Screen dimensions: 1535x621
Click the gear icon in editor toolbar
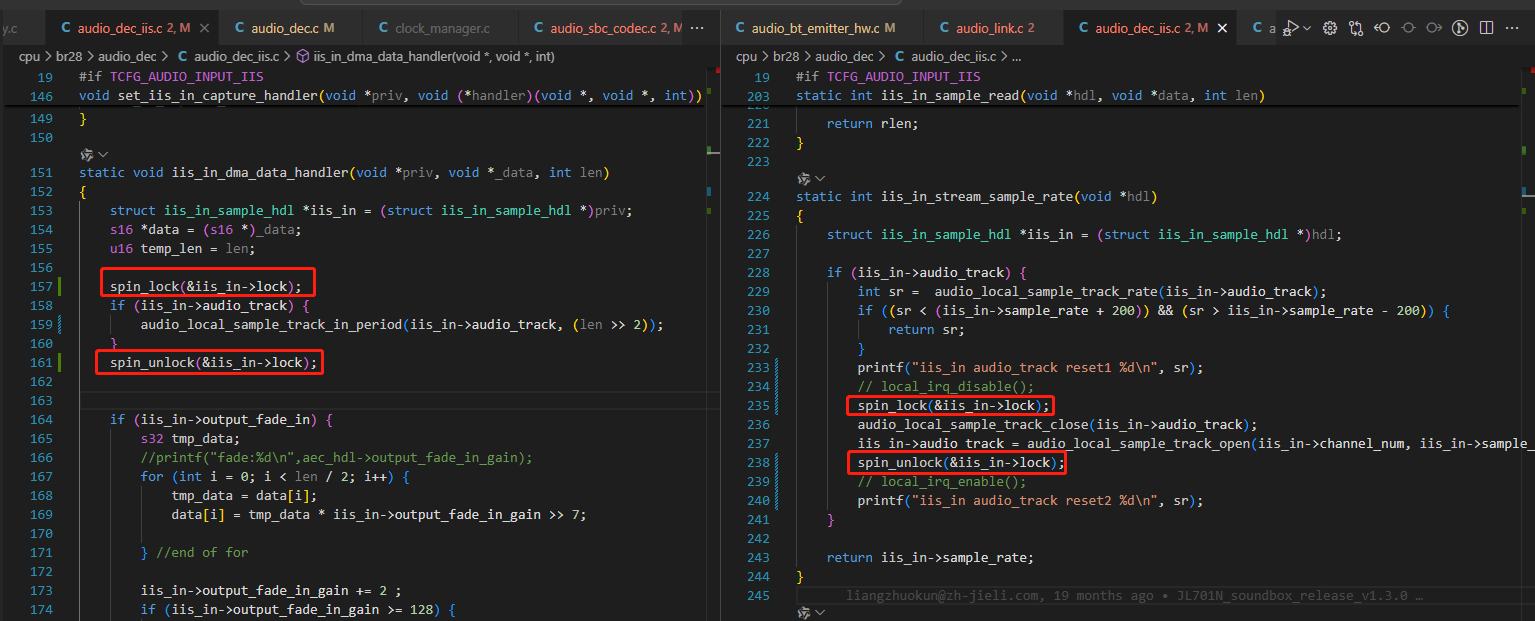1330,28
